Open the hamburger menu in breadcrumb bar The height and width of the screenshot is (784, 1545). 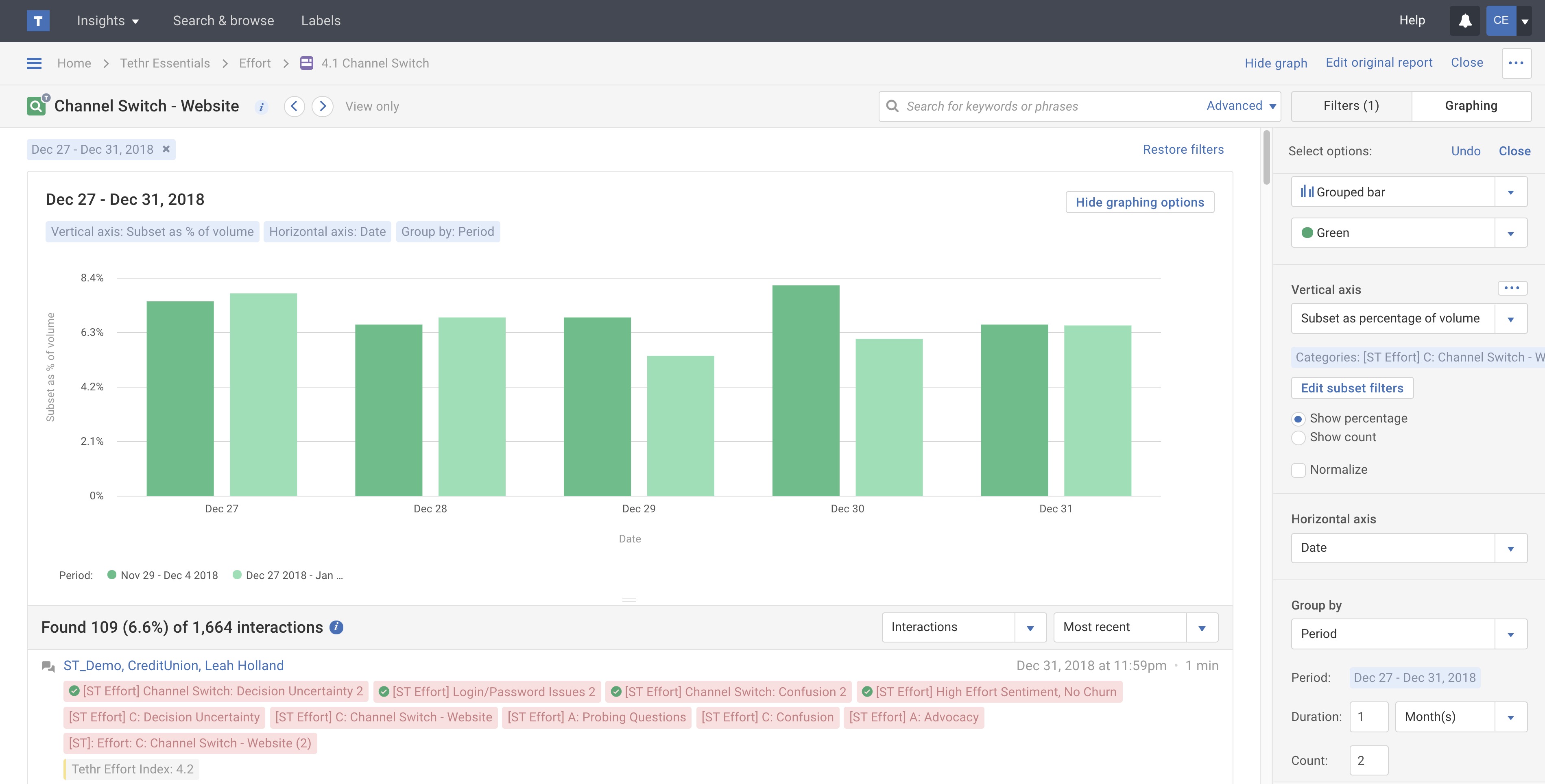click(34, 63)
